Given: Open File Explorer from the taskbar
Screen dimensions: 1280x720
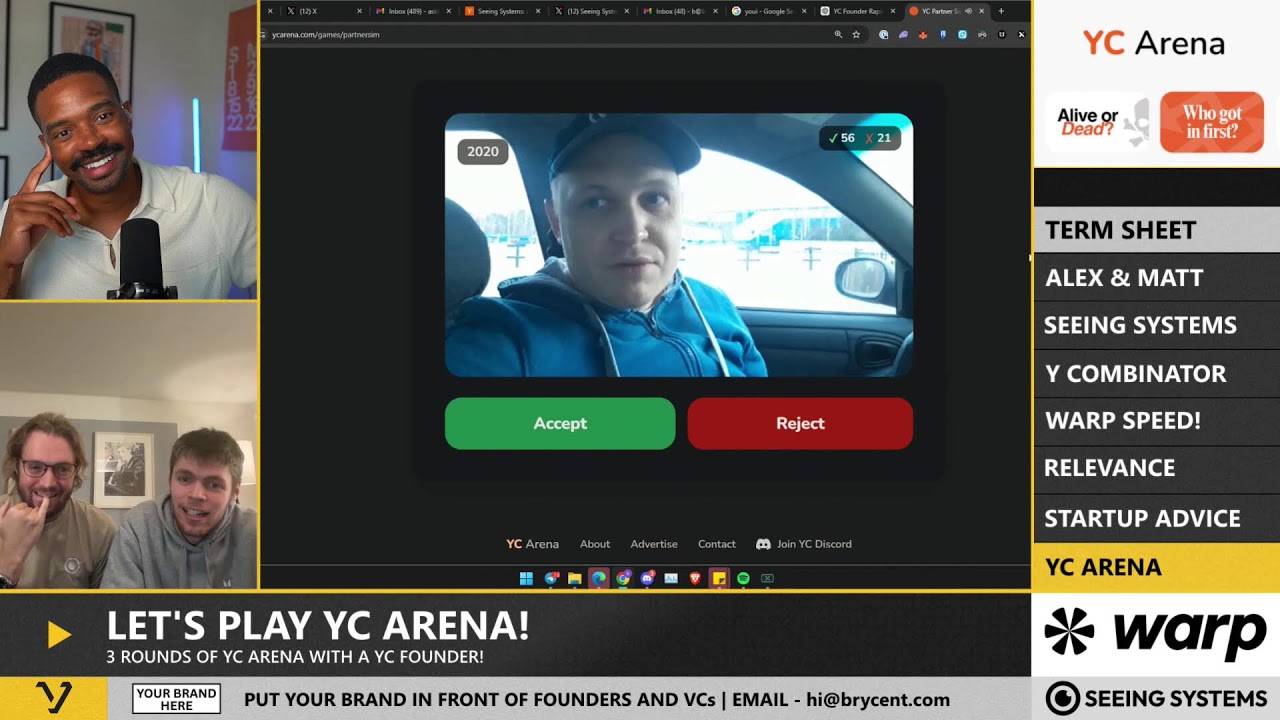Looking at the screenshot, I should [575, 578].
